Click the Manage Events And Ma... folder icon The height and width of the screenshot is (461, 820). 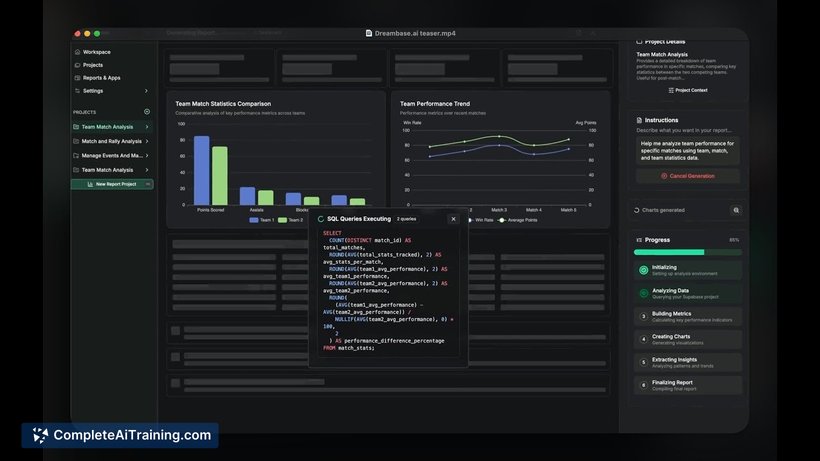(x=76, y=156)
